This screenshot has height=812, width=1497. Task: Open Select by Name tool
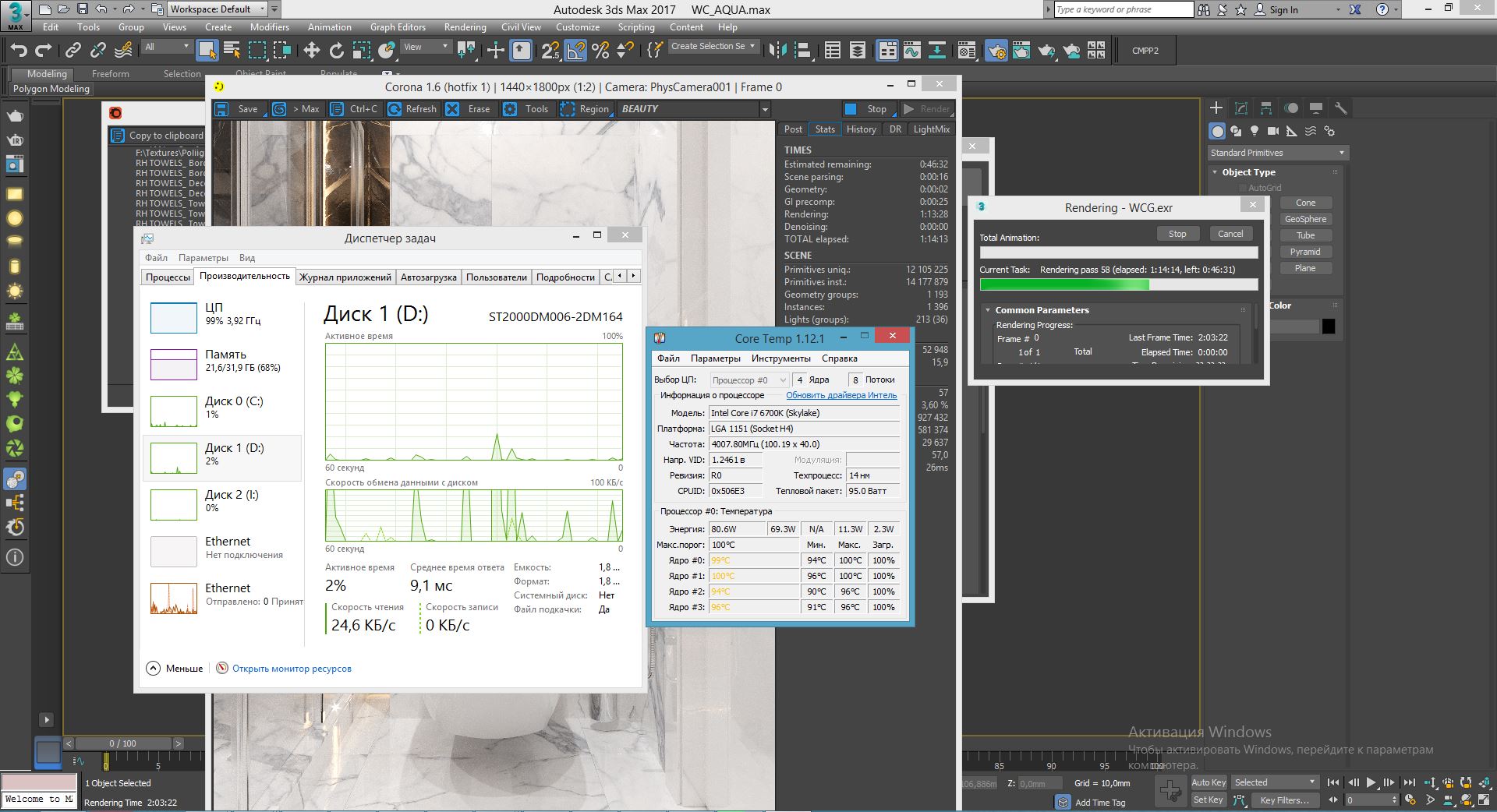(x=232, y=51)
